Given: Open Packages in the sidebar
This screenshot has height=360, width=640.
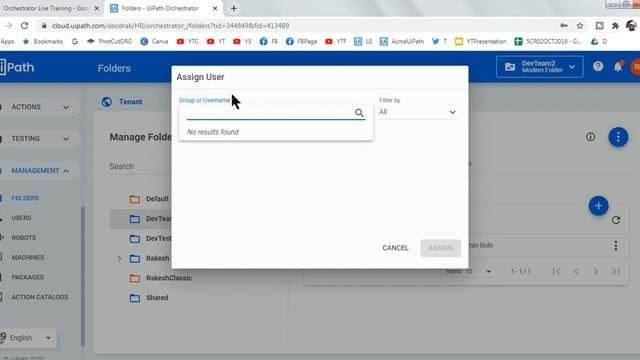Looking at the screenshot, I should 27,277.
